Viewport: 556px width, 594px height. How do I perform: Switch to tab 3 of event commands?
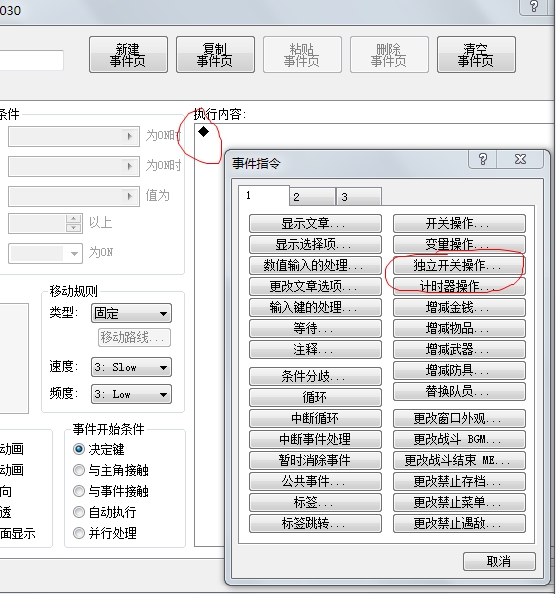359,197
